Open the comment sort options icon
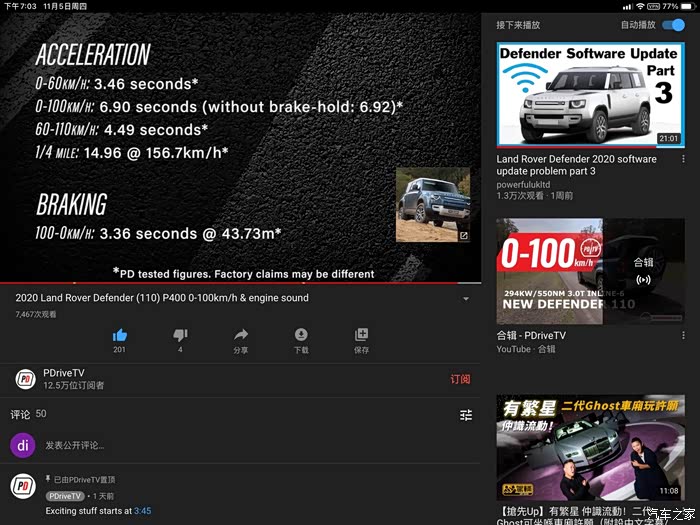Screen dimensions: 700x525 click(x=466, y=415)
